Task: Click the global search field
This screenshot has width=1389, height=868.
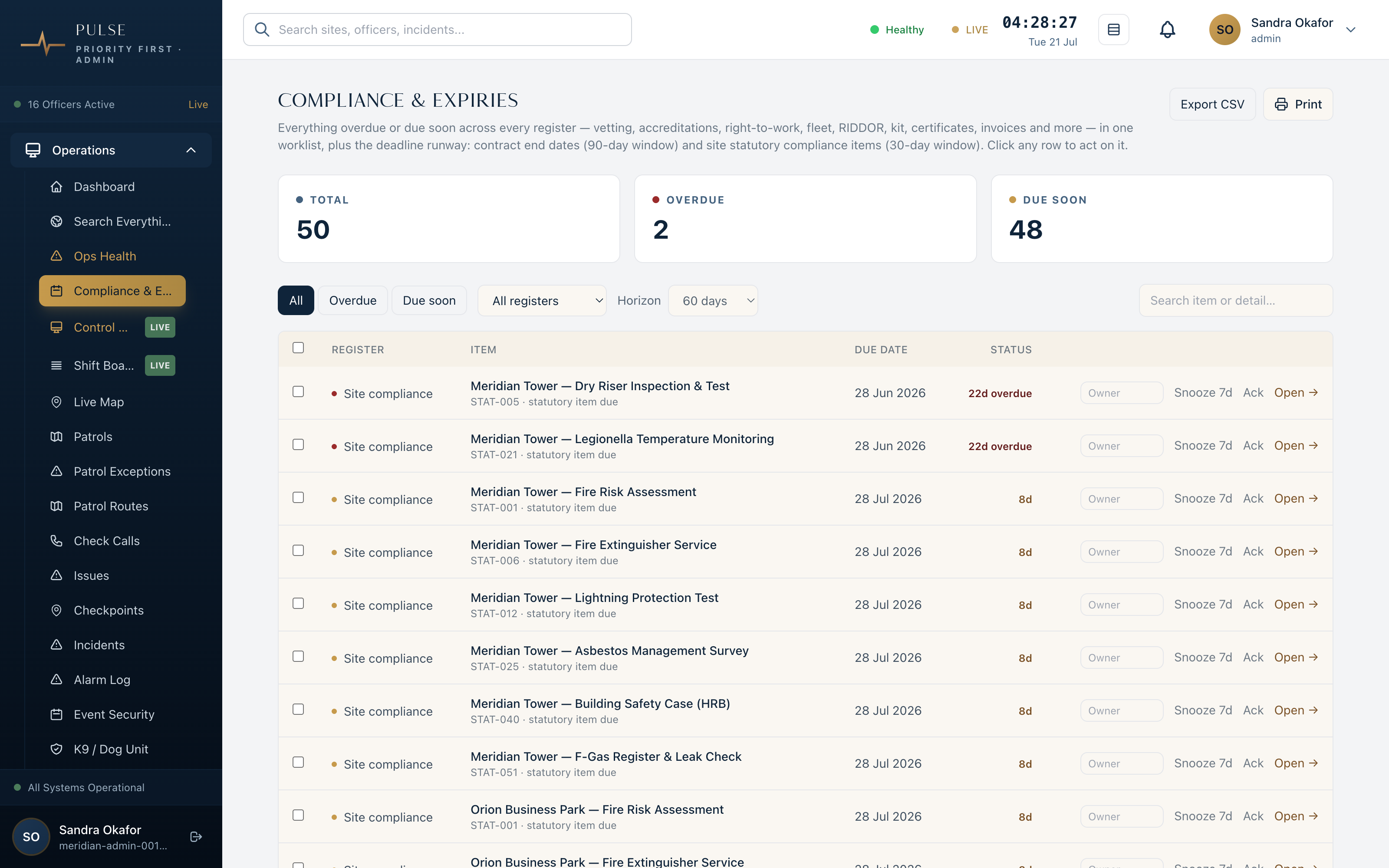Action: [438, 29]
